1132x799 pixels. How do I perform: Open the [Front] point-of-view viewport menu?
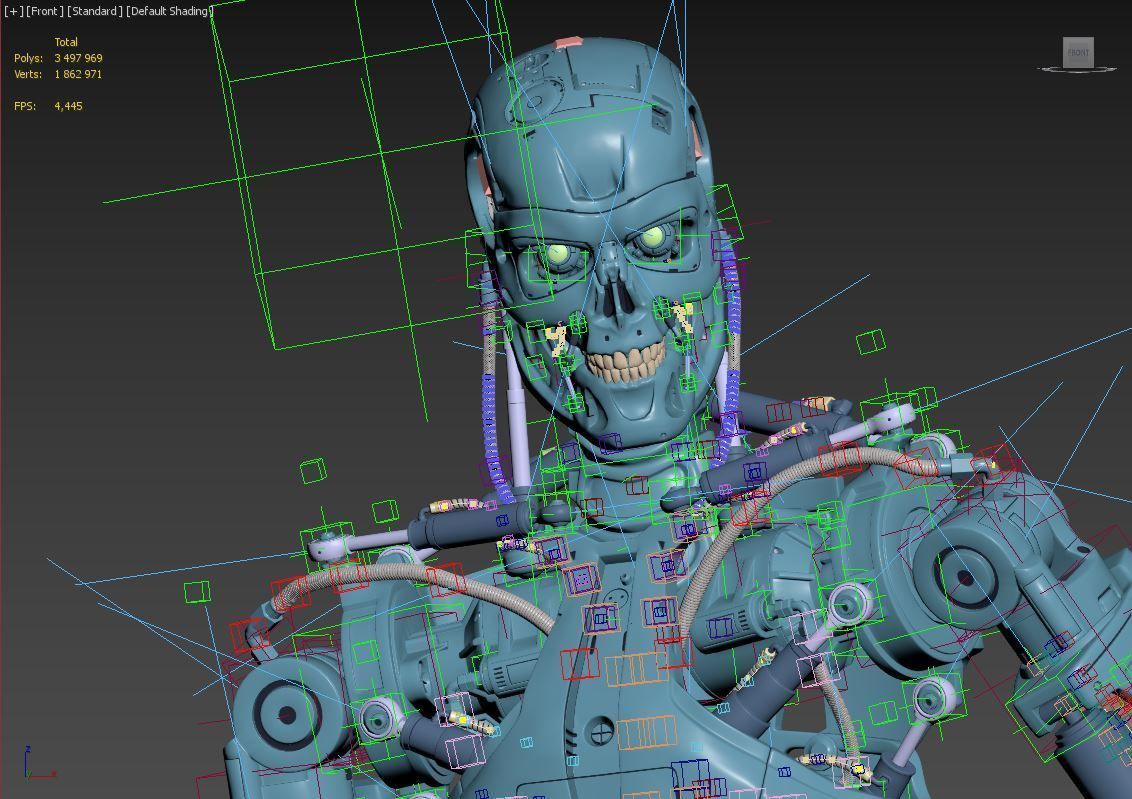click(45, 12)
